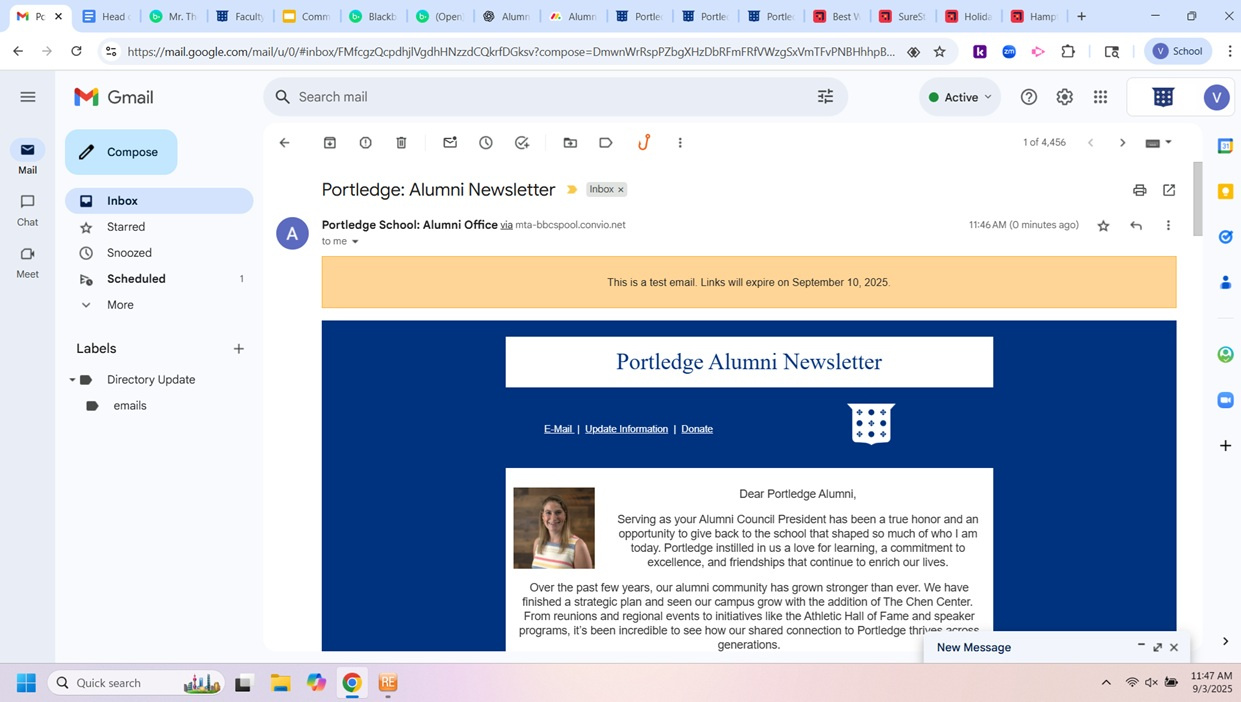Click the Search mail field
Screen dimensions: 1241x702
pyautogui.click(x=555, y=97)
